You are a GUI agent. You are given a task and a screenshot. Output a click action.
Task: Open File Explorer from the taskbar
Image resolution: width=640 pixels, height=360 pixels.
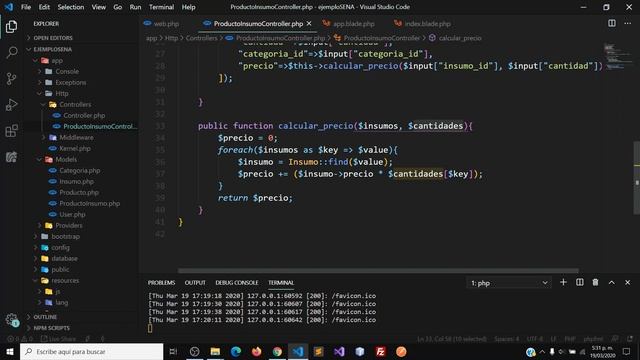(215, 351)
